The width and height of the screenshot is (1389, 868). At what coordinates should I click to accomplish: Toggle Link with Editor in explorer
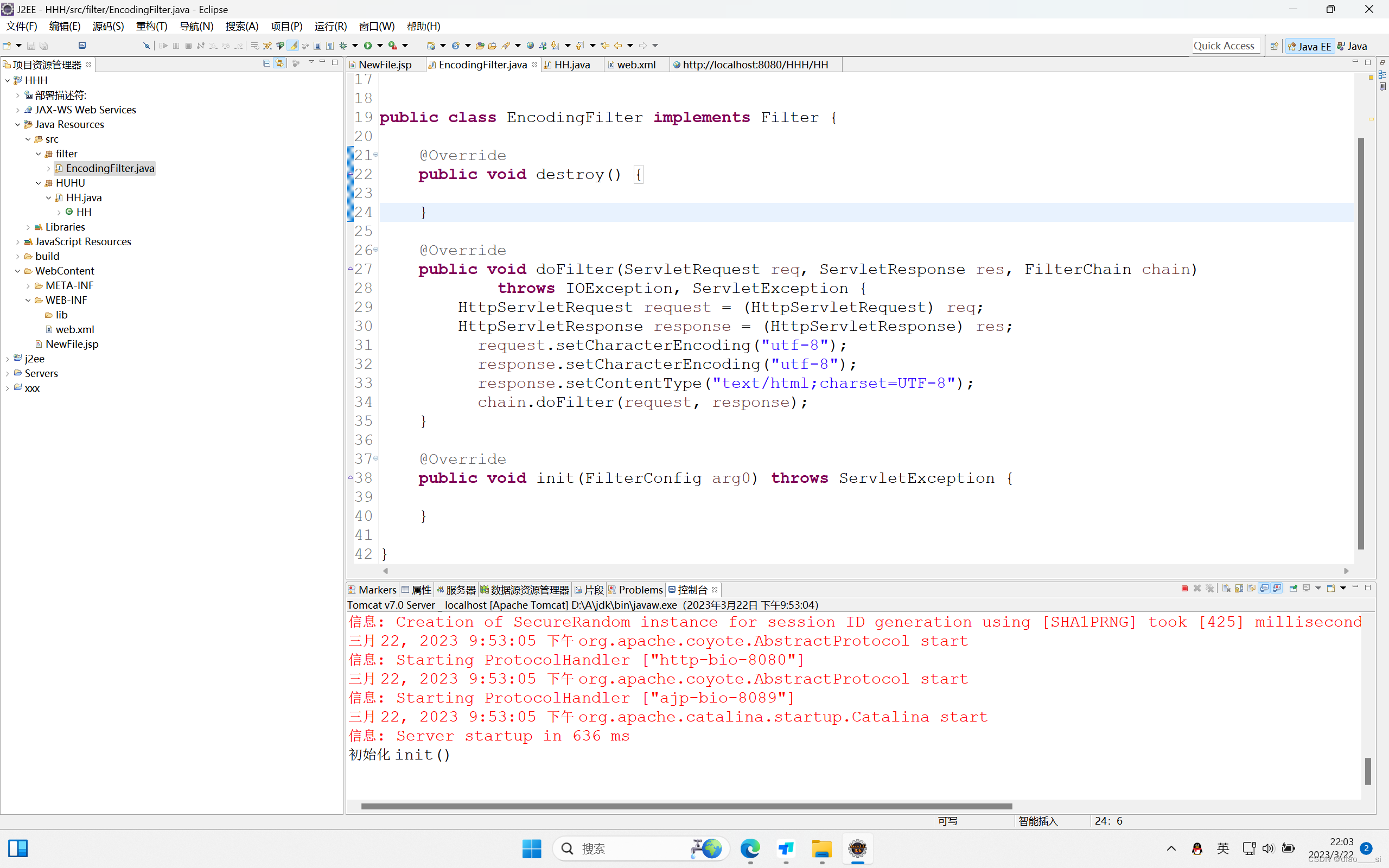point(279,63)
